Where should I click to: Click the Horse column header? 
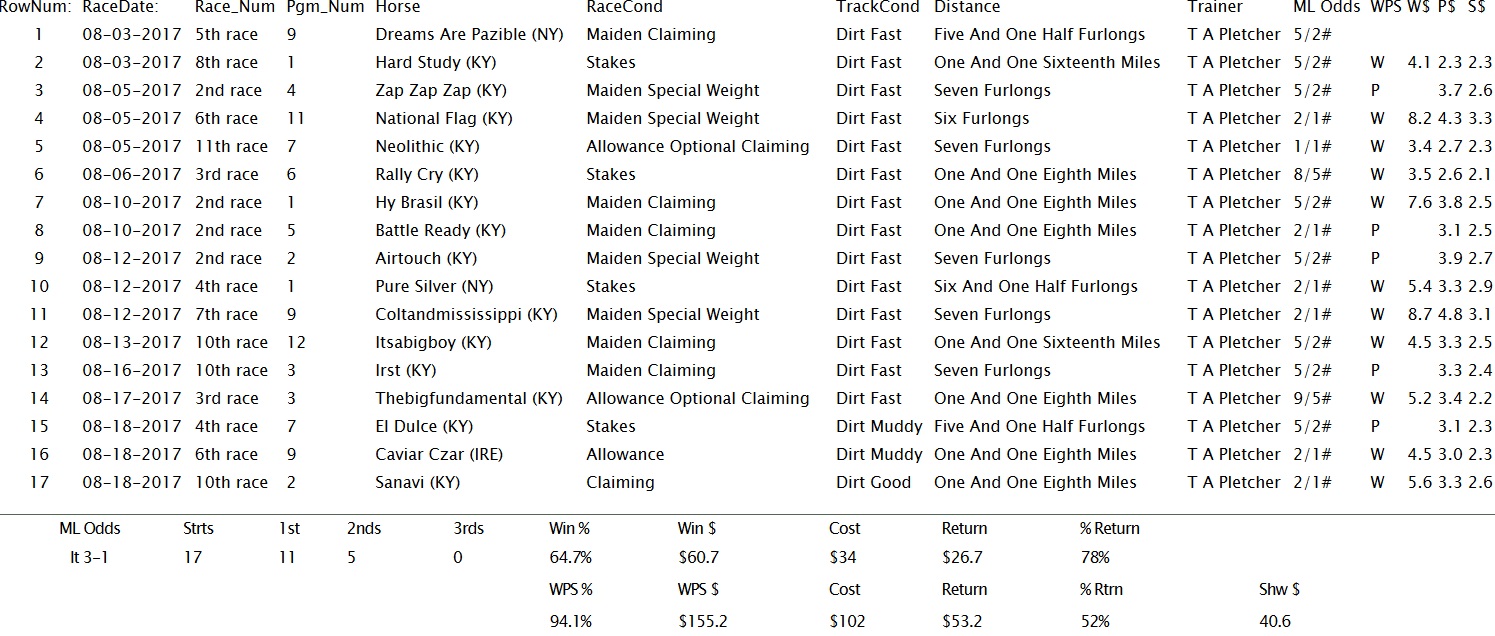pos(398,7)
